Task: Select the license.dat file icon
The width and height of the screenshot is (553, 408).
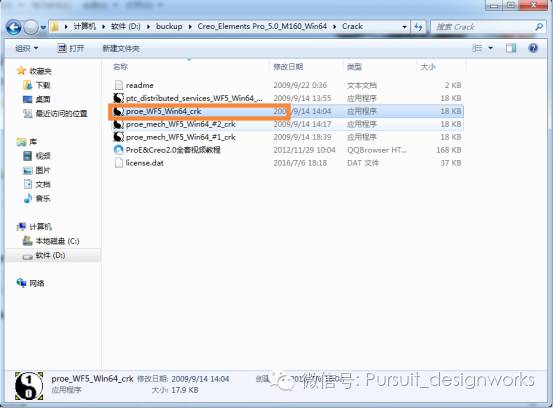Action: pyautogui.click(x=119, y=163)
